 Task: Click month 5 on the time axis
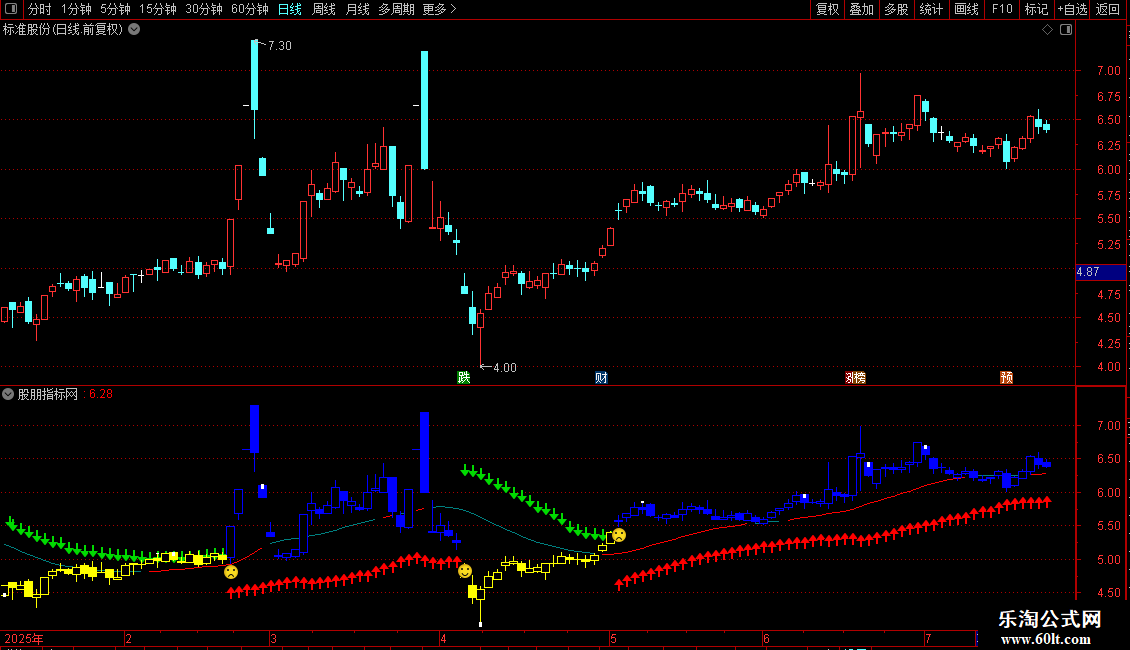[x=613, y=638]
